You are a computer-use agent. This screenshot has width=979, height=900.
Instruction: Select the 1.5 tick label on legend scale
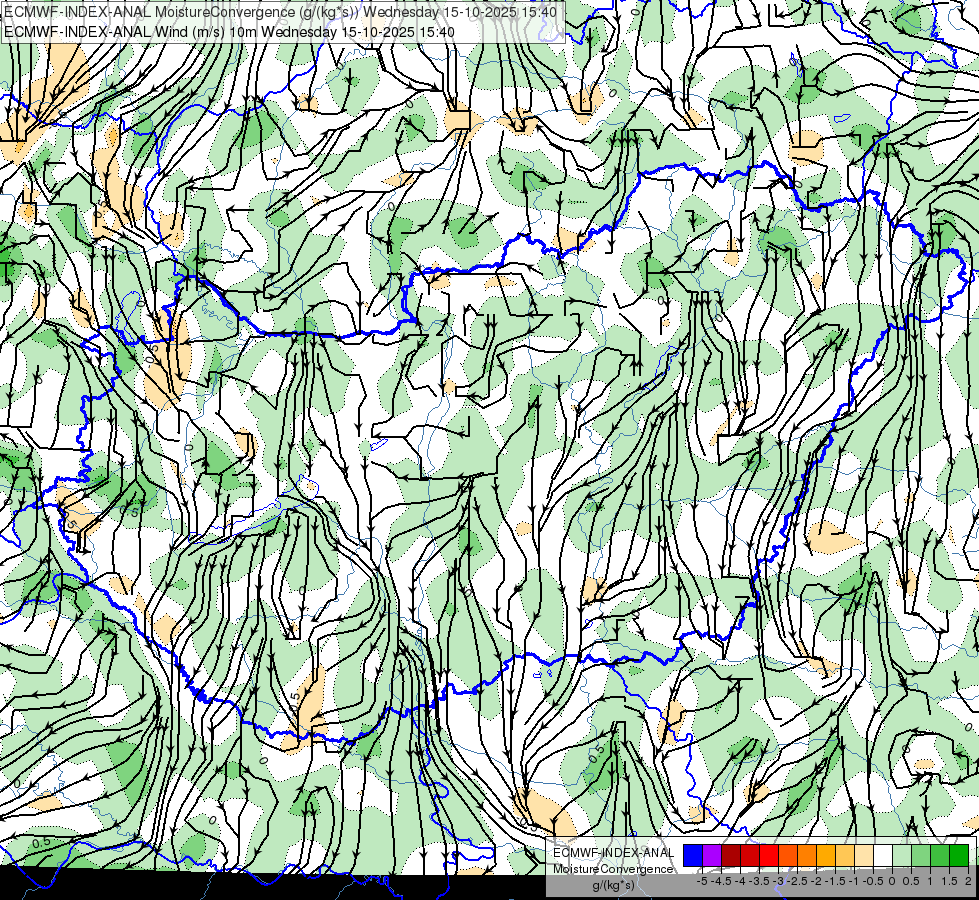click(948, 881)
